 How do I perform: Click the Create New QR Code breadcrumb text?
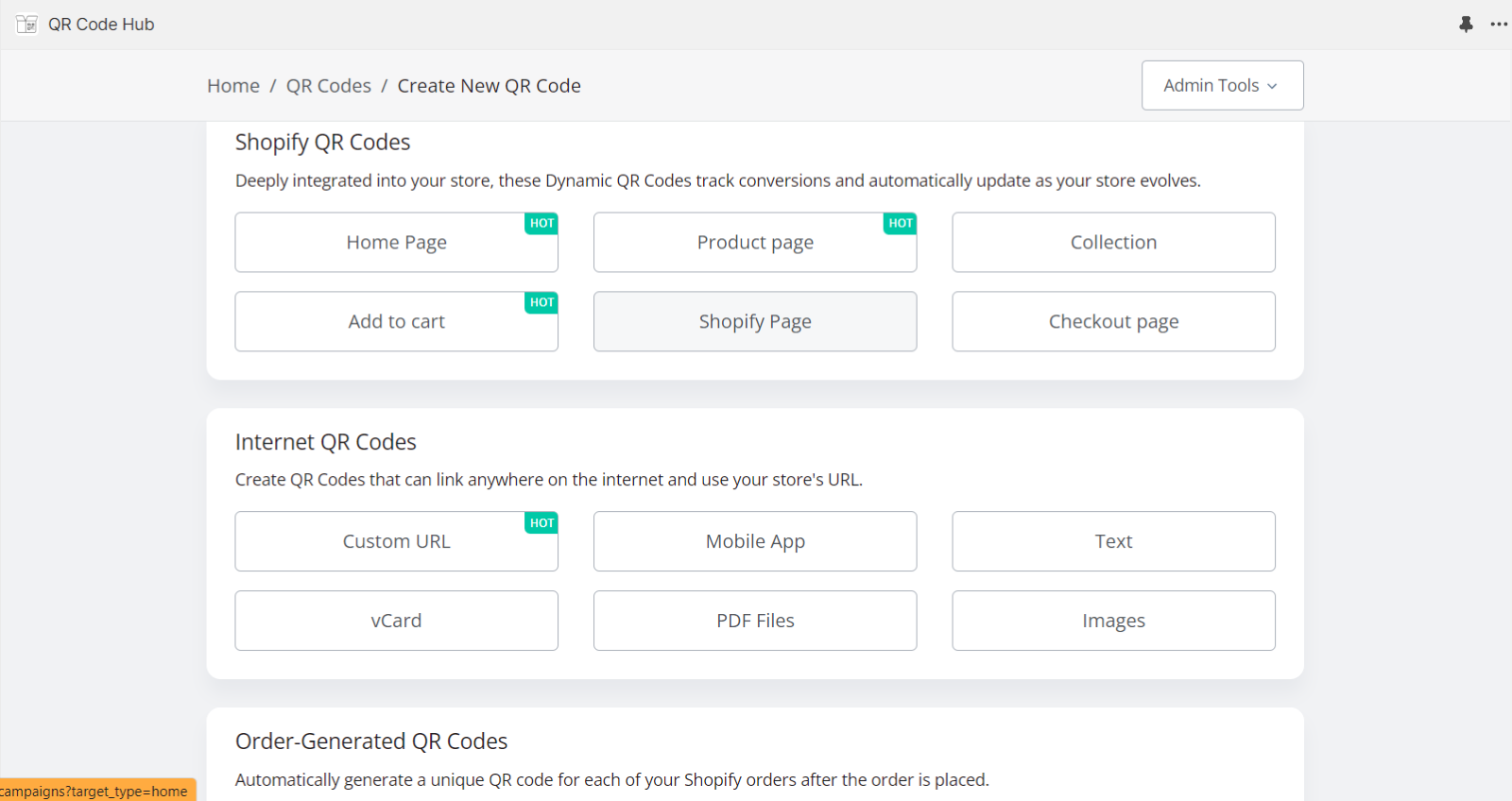(489, 86)
